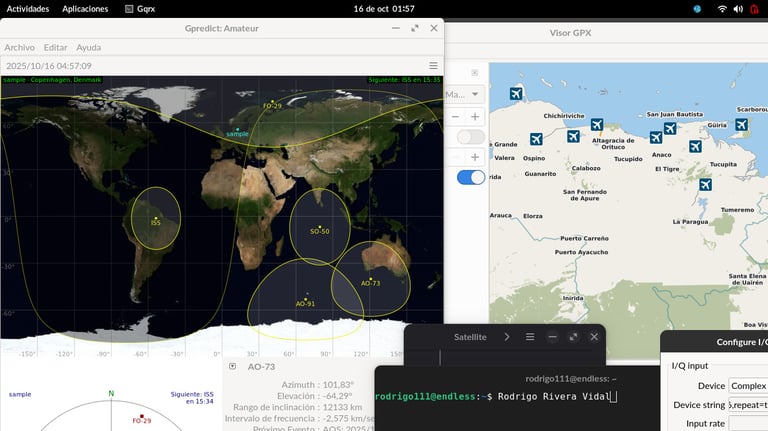Viewport: 768px width, 431px height.
Task: Open the Wi-Fi status icon
Action: point(722,9)
